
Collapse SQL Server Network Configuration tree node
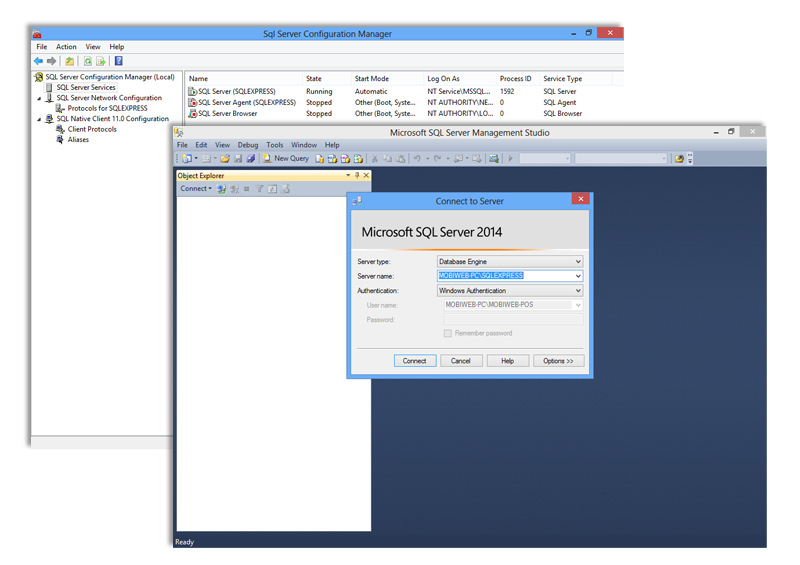(39, 98)
